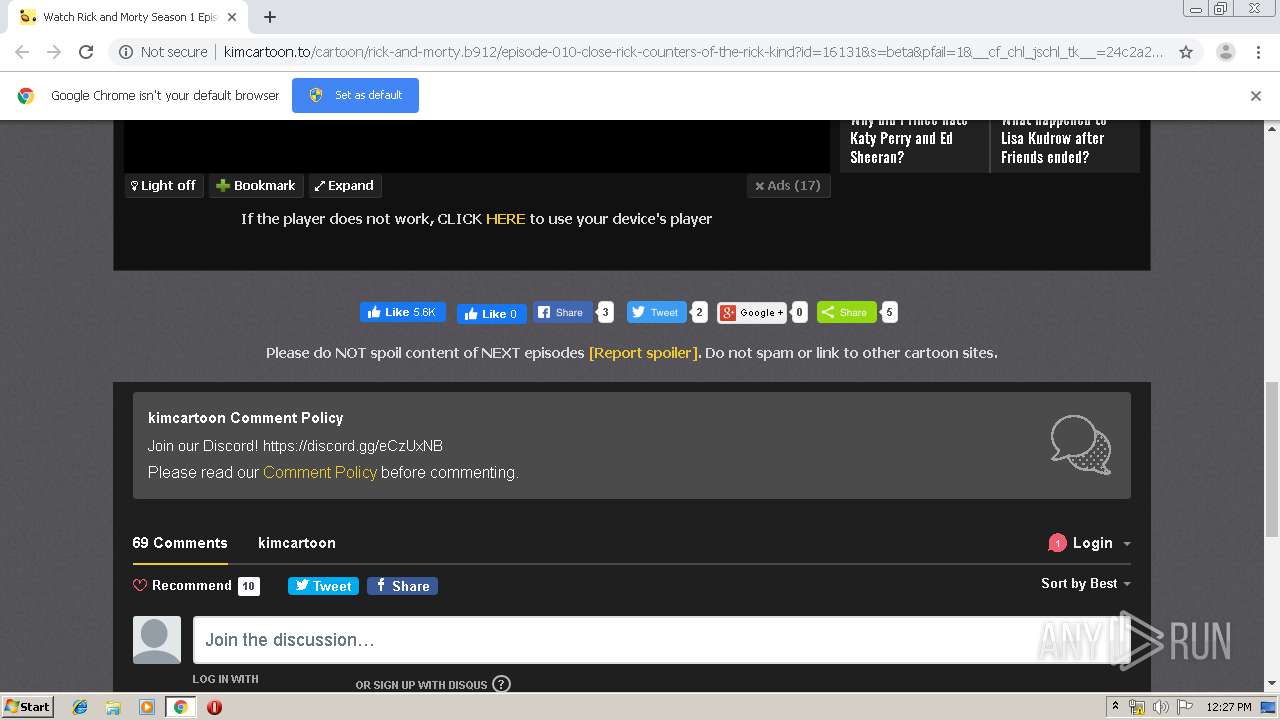Follow the HERE link for device player
The height and width of the screenshot is (720, 1280).
[505, 218]
